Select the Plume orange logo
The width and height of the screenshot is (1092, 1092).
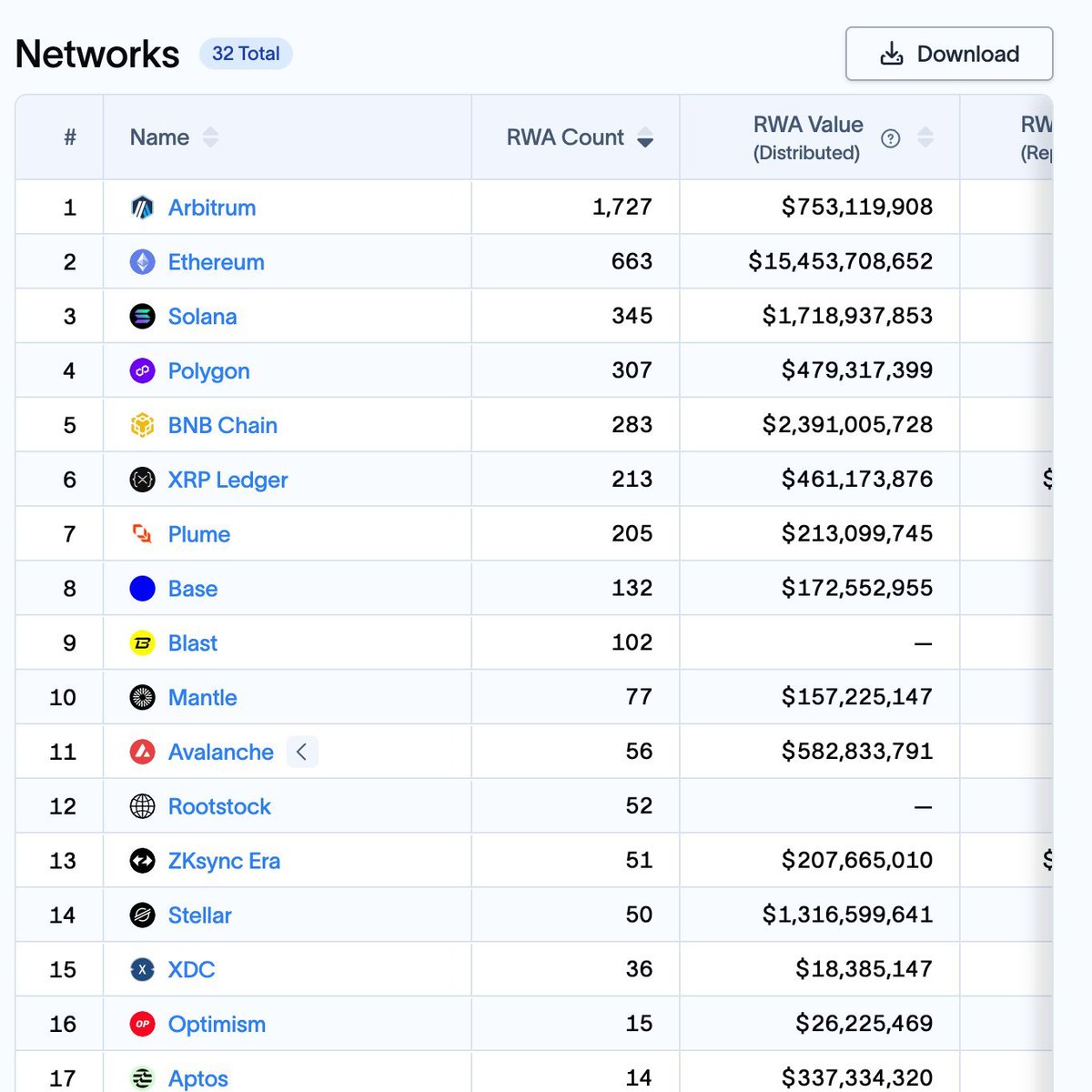142,534
